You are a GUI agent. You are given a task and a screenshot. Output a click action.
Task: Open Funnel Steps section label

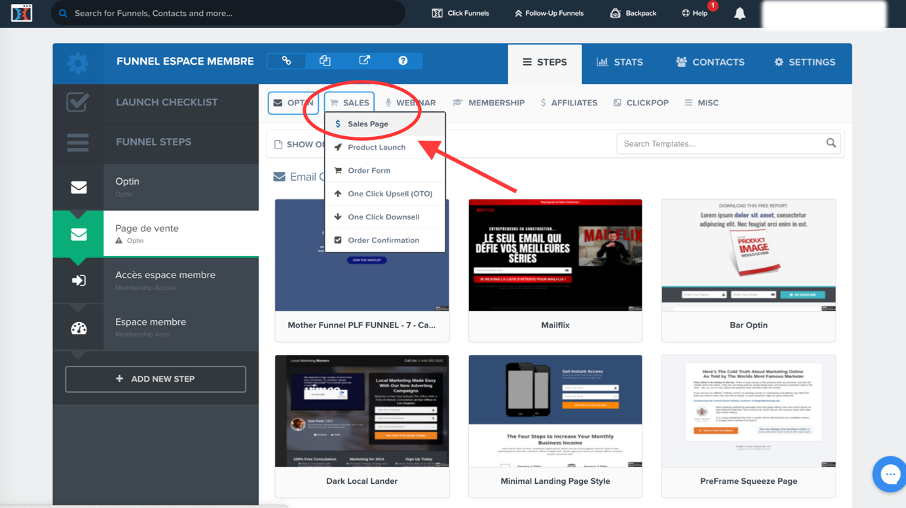tap(153, 142)
